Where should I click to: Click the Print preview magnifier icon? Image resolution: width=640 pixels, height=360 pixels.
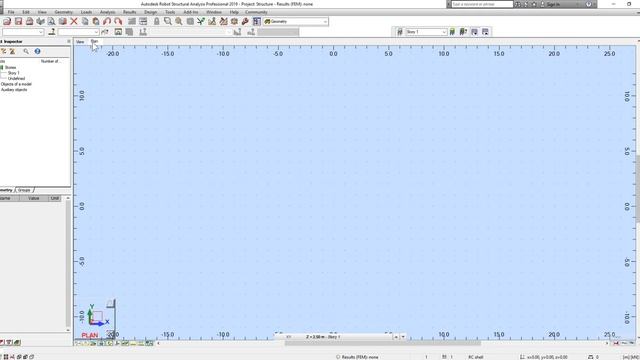(51, 21)
